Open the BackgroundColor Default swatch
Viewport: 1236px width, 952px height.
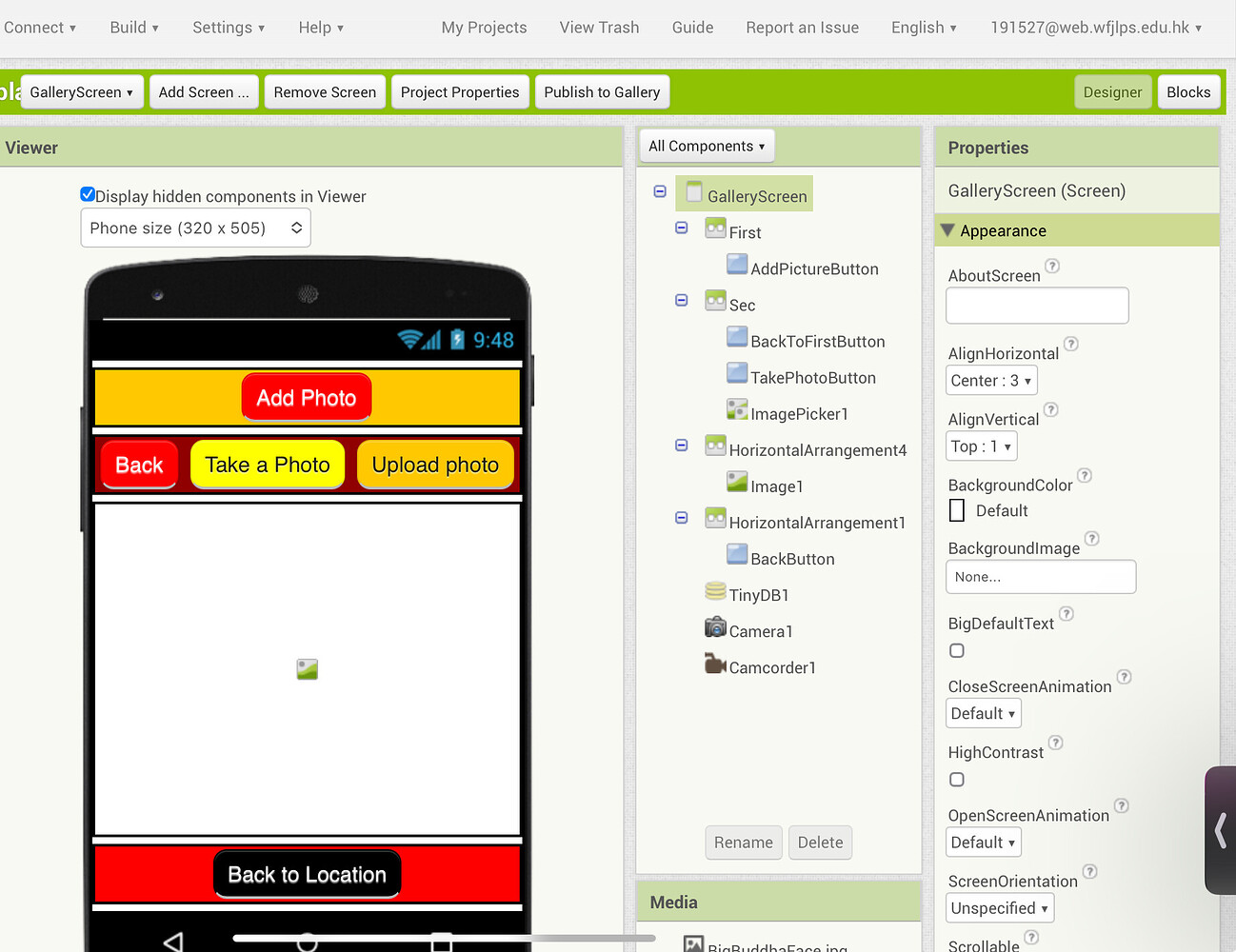point(957,510)
